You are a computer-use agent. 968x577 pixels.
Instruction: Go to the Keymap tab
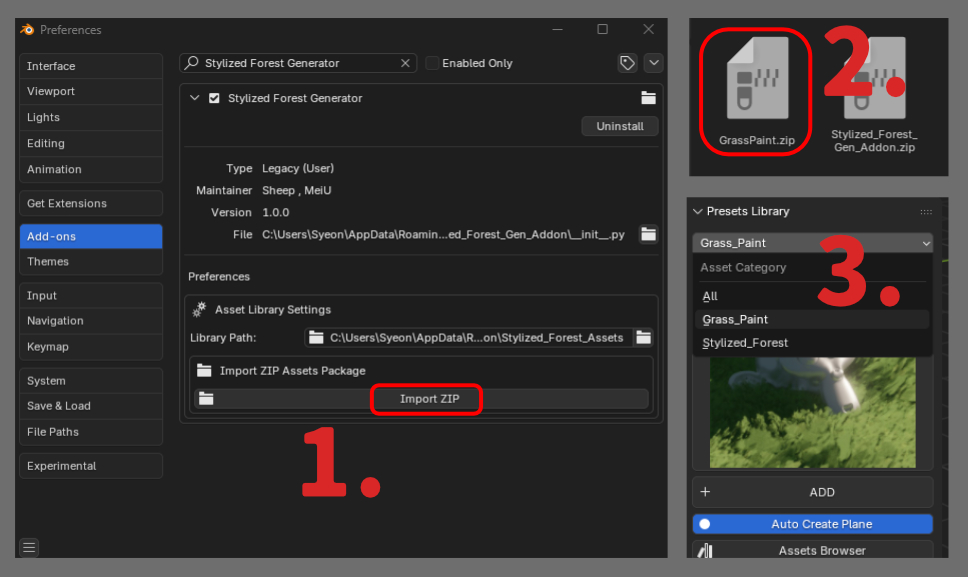coord(91,347)
